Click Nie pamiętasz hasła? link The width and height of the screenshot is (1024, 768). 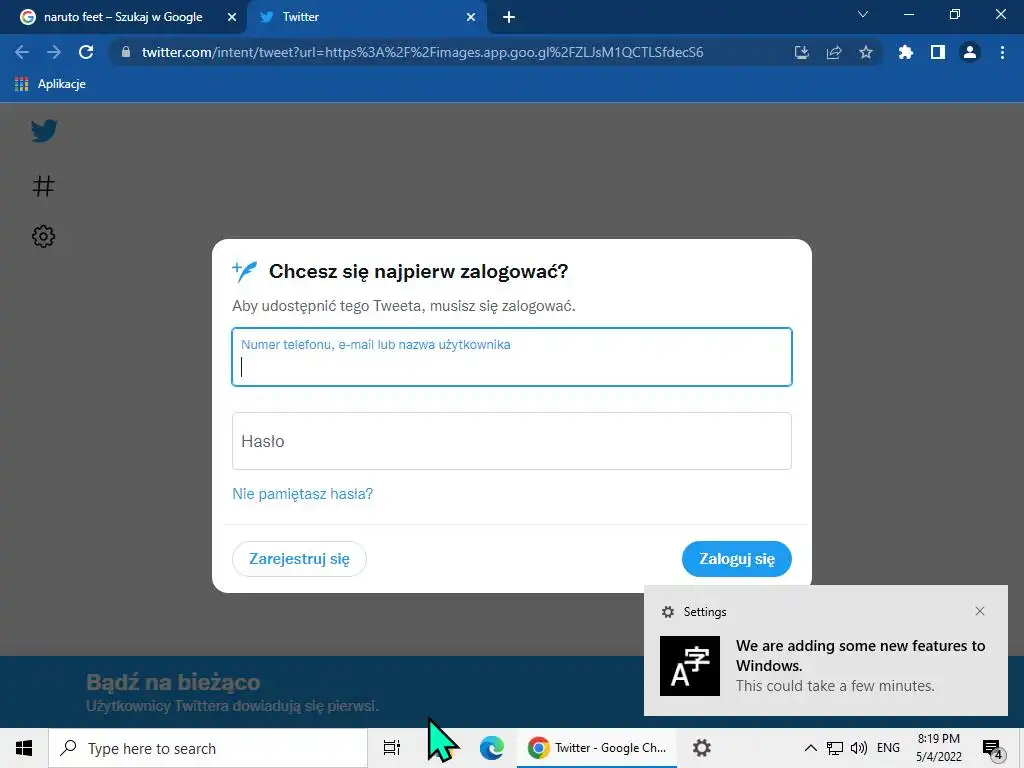pyautogui.click(x=302, y=494)
